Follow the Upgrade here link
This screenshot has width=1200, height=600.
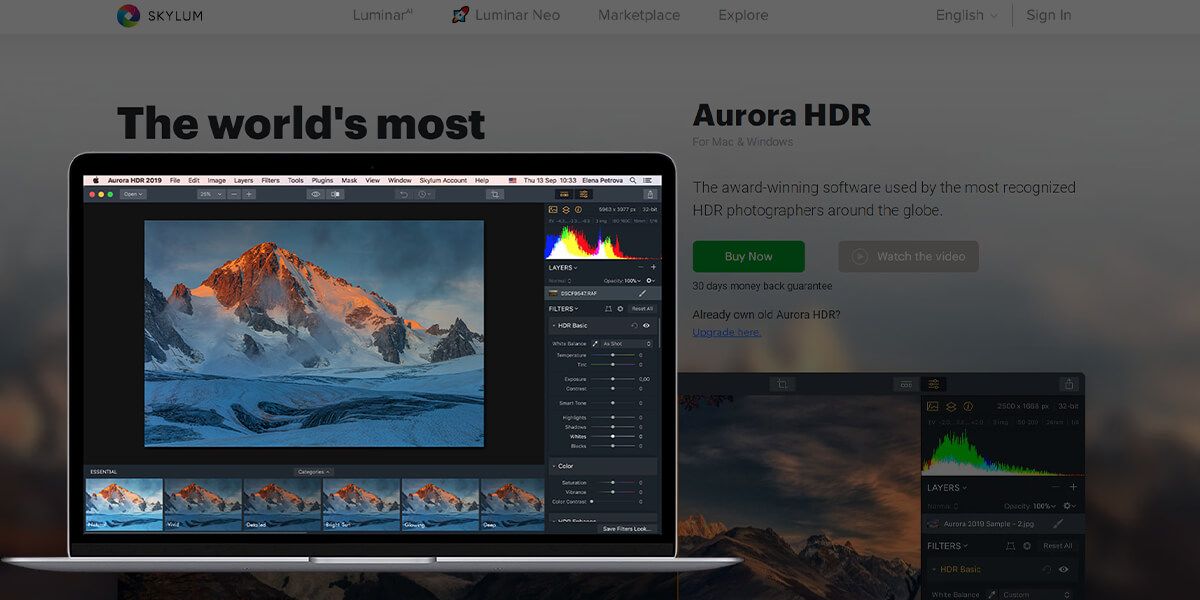[726, 332]
